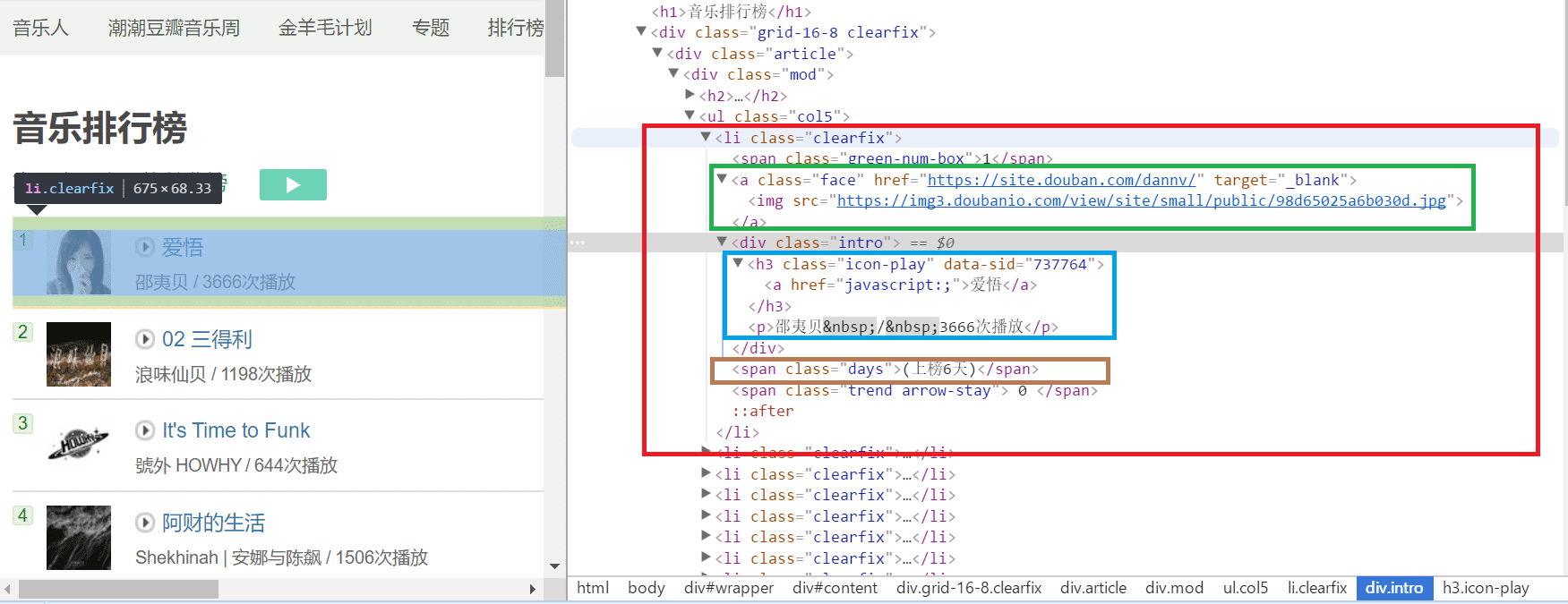This screenshot has height=604, width=1568.
Task: Open the cover thumbnail of 阿财的生活
Action: pyautogui.click(x=79, y=538)
